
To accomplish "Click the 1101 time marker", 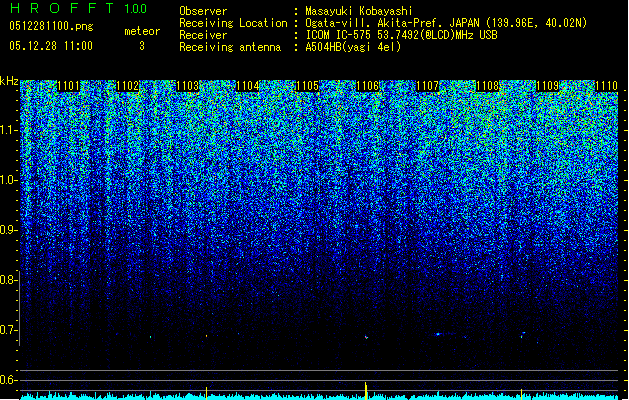I will point(69,86).
